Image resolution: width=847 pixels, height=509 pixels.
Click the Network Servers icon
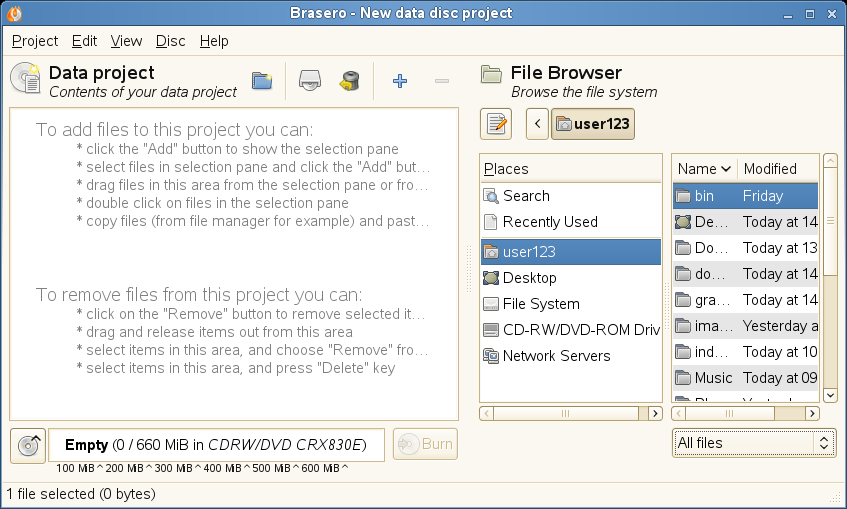(490, 356)
